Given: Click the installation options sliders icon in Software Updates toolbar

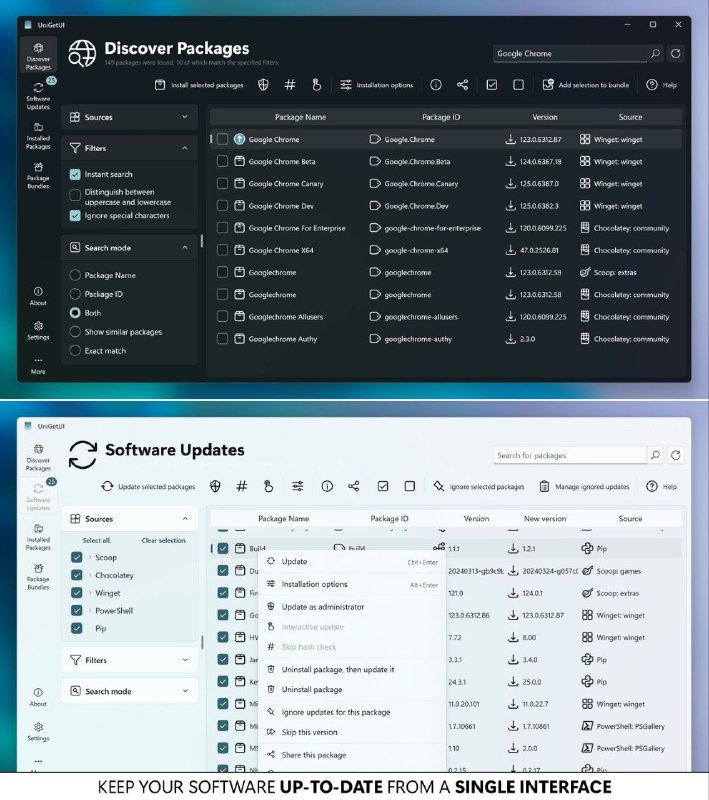Looking at the screenshot, I should [297, 486].
